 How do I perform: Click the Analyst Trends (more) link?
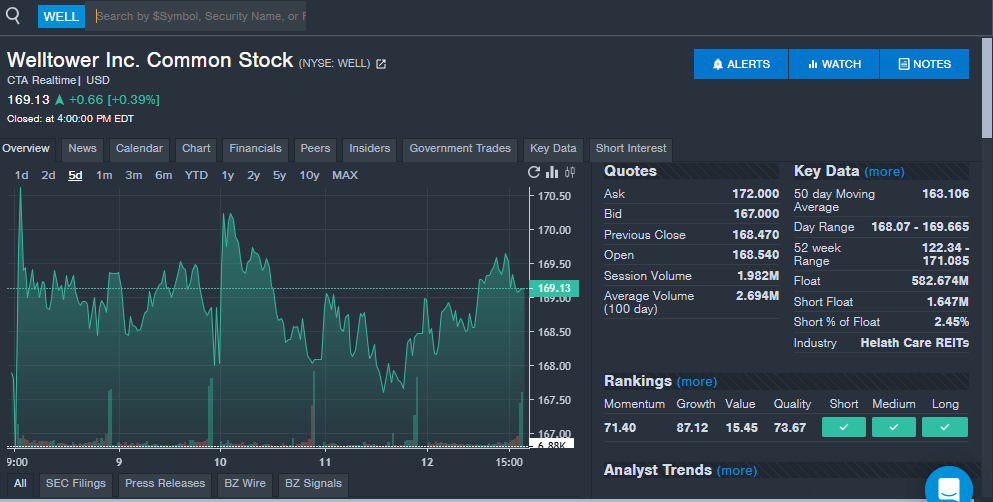pyautogui.click(x=737, y=470)
